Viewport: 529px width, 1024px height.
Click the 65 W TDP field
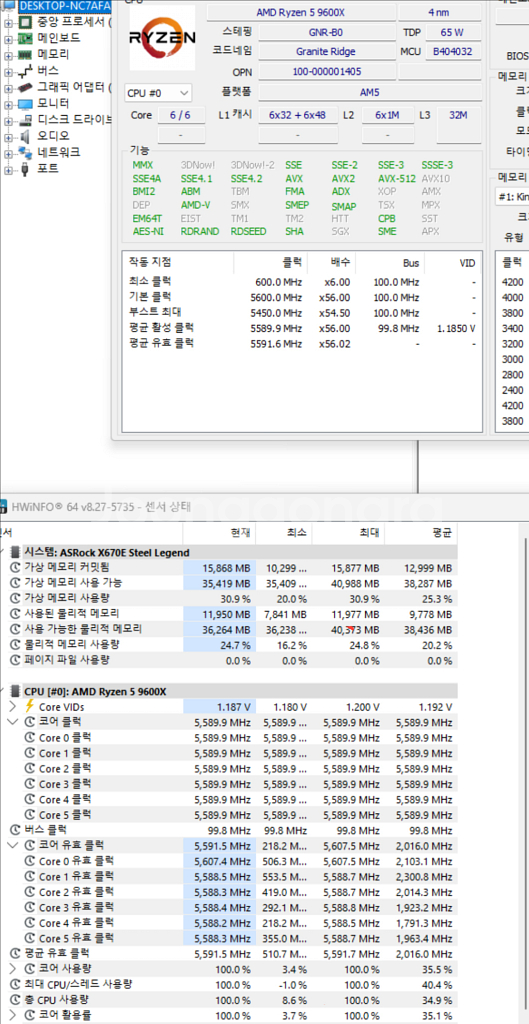click(454, 31)
